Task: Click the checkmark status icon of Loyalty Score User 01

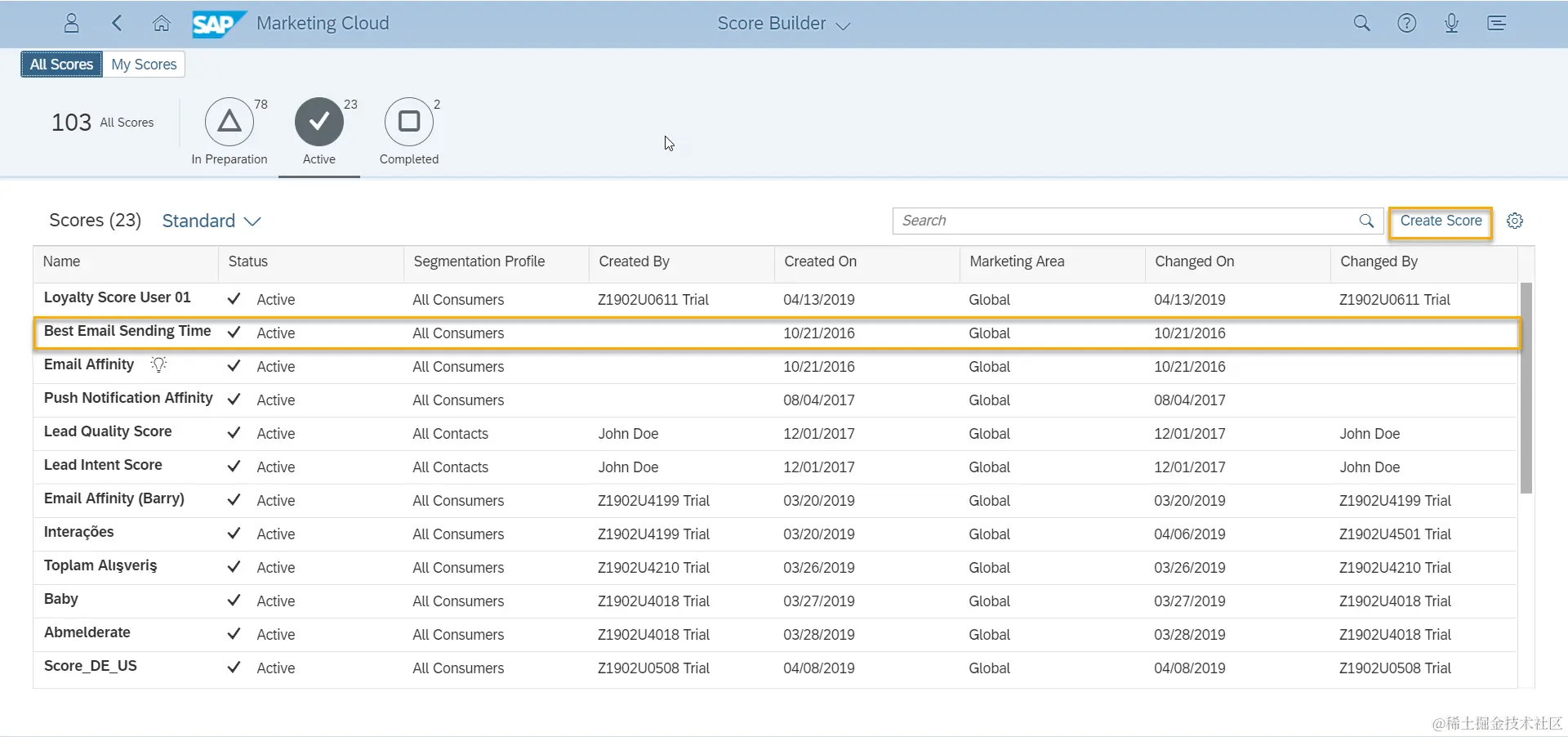Action: [234, 299]
